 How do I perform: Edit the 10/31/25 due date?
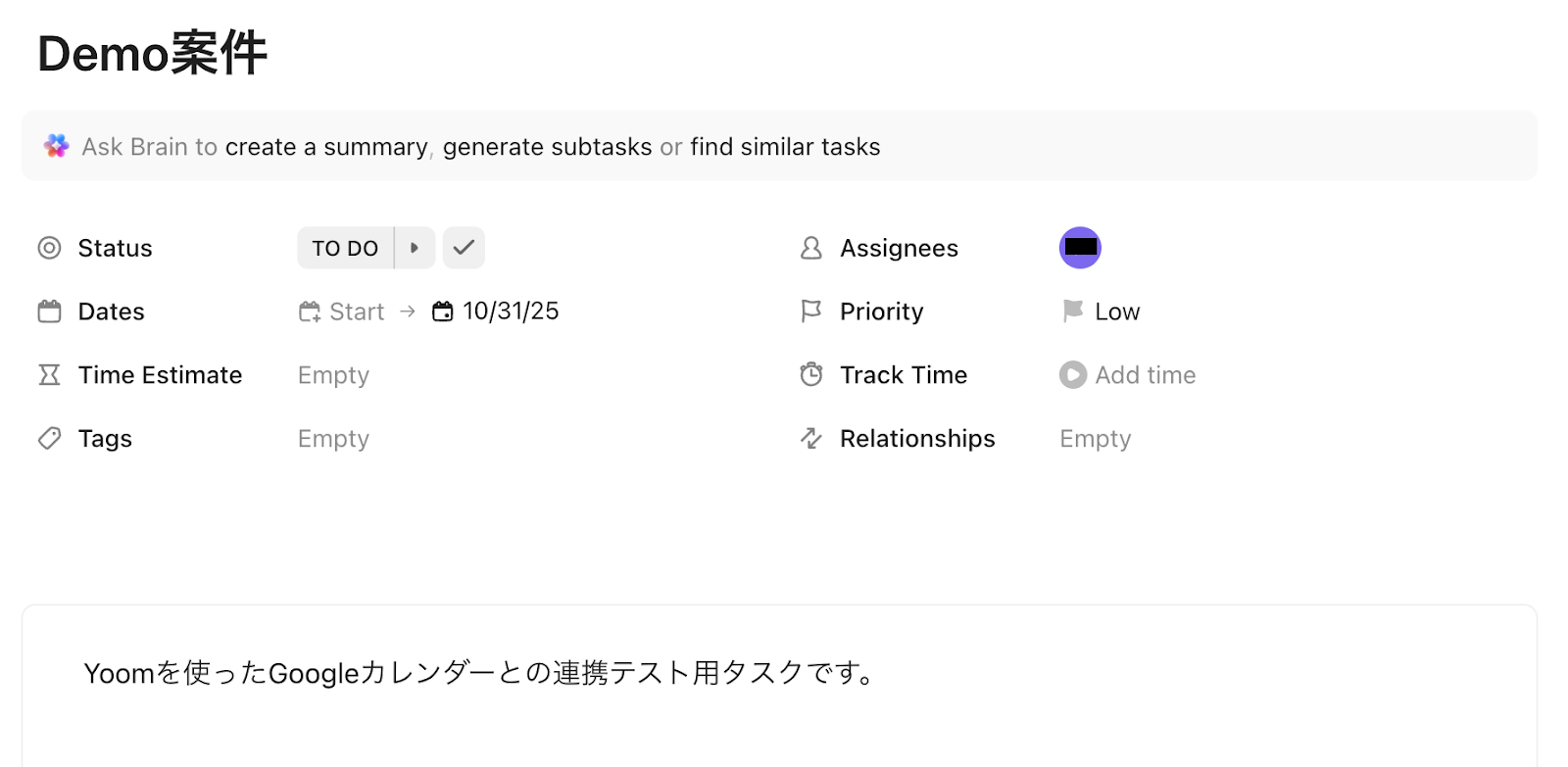(x=511, y=312)
